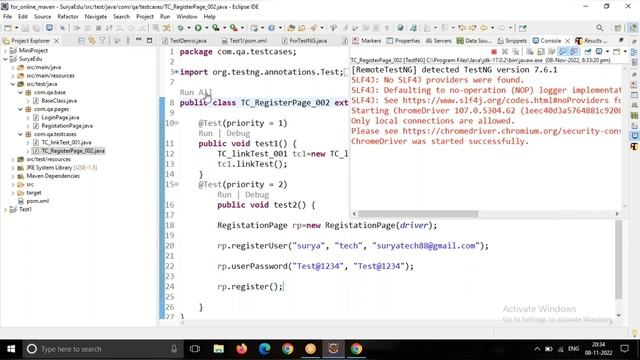The width and height of the screenshot is (640, 360).
Task: Toggle show console on standard output
Action: [562, 52]
